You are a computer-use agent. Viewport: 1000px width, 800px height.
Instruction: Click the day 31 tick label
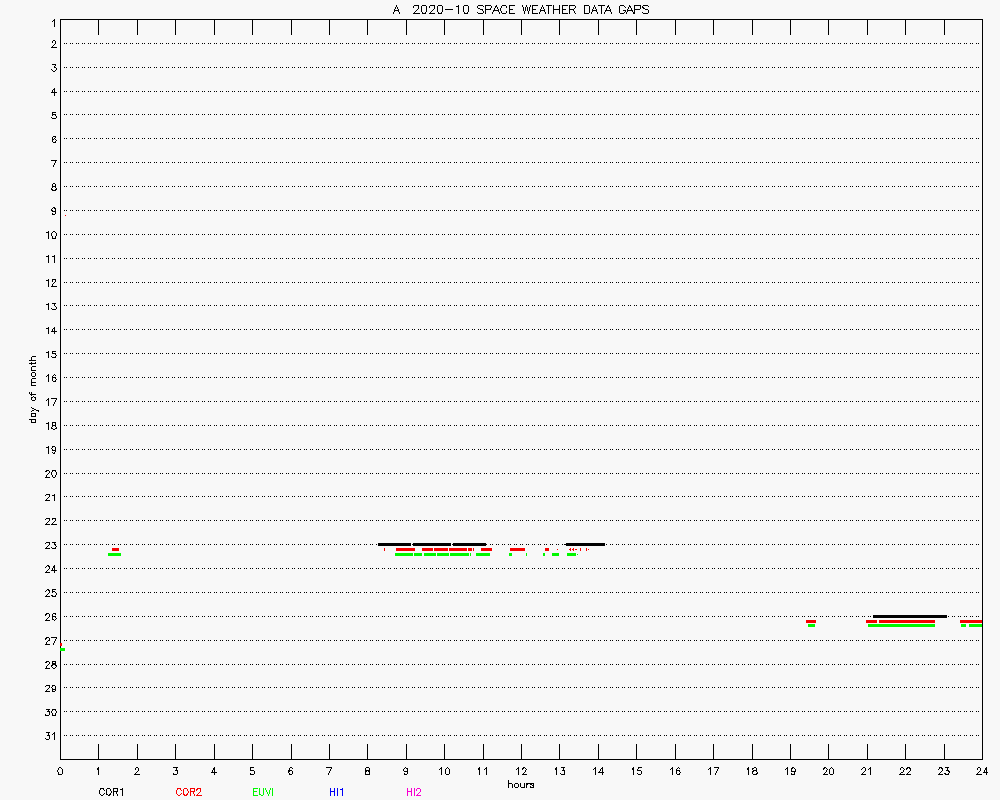tap(50, 736)
